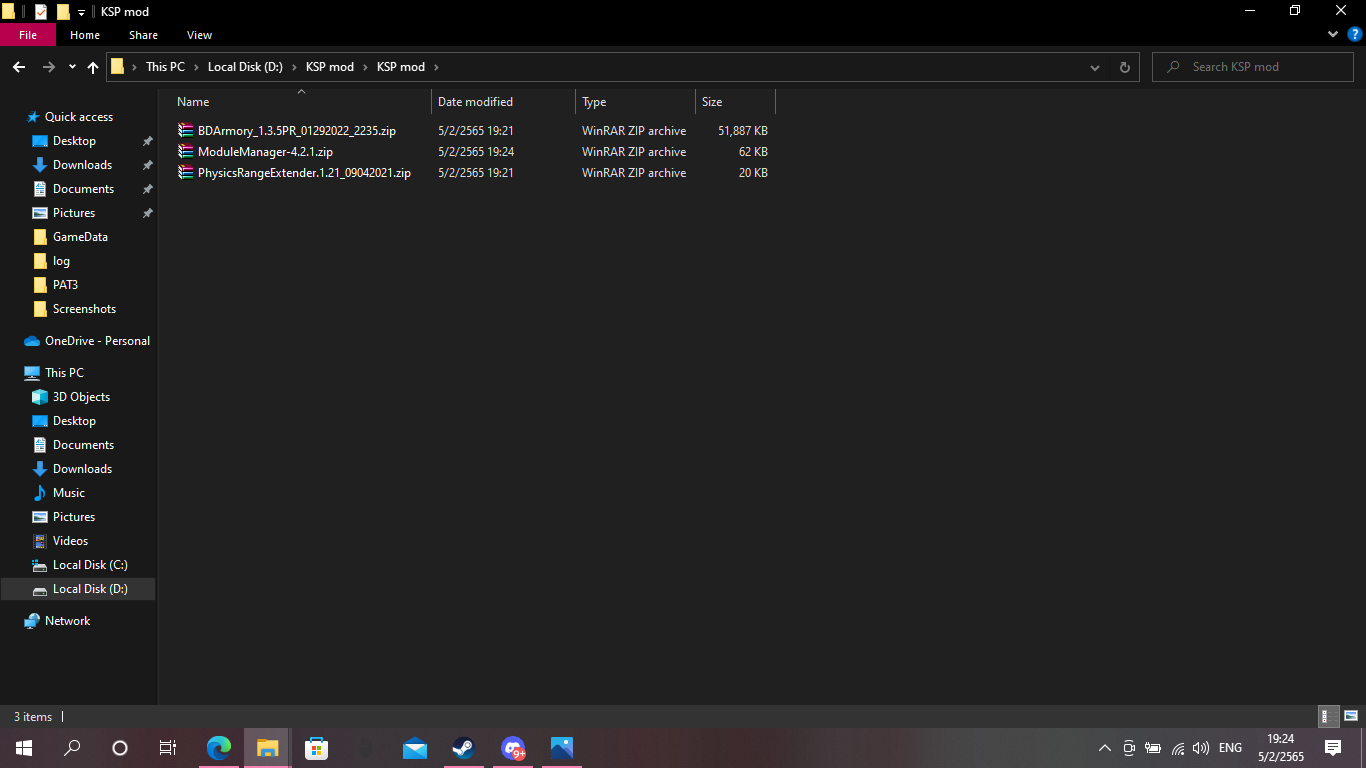This screenshot has width=1366, height=768.
Task: Go up one folder level
Action: pyautogui.click(x=93, y=67)
